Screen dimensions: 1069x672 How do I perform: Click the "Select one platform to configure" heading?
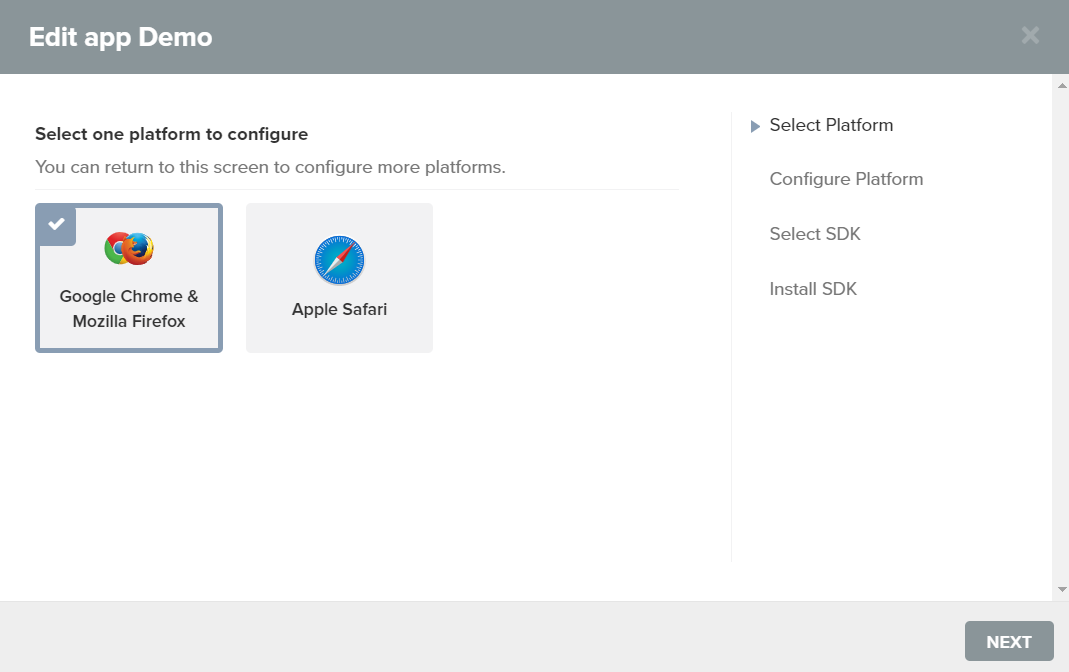pos(171,134)
